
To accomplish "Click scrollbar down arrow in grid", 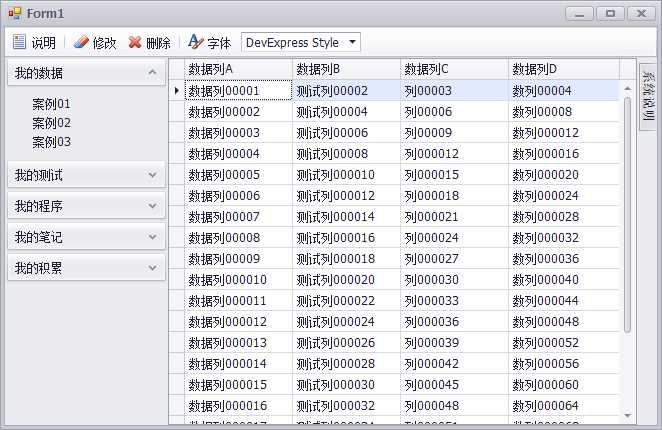I will pos(627,416).
